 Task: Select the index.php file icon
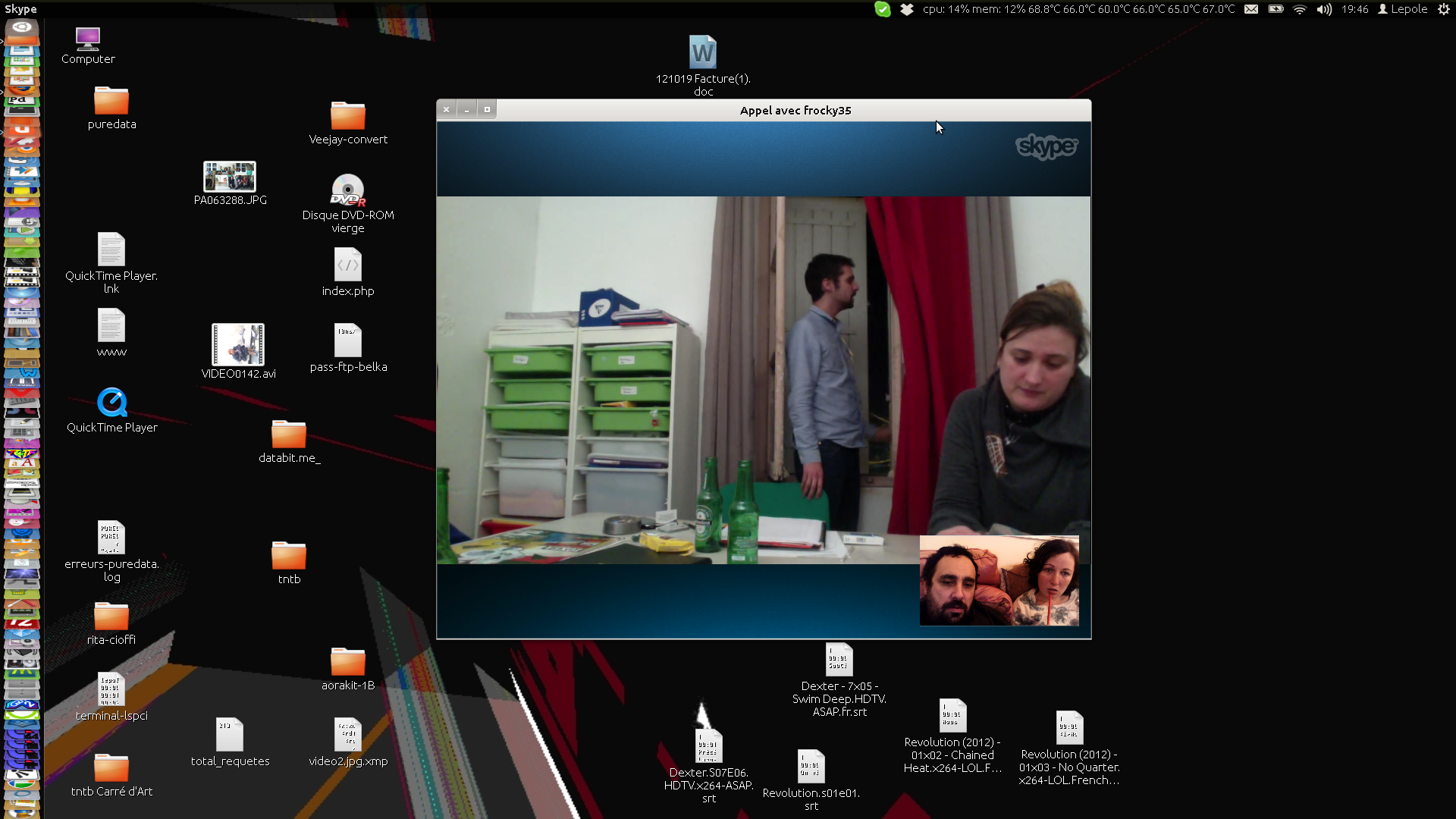pyautogui.click(x=347, y=265)
